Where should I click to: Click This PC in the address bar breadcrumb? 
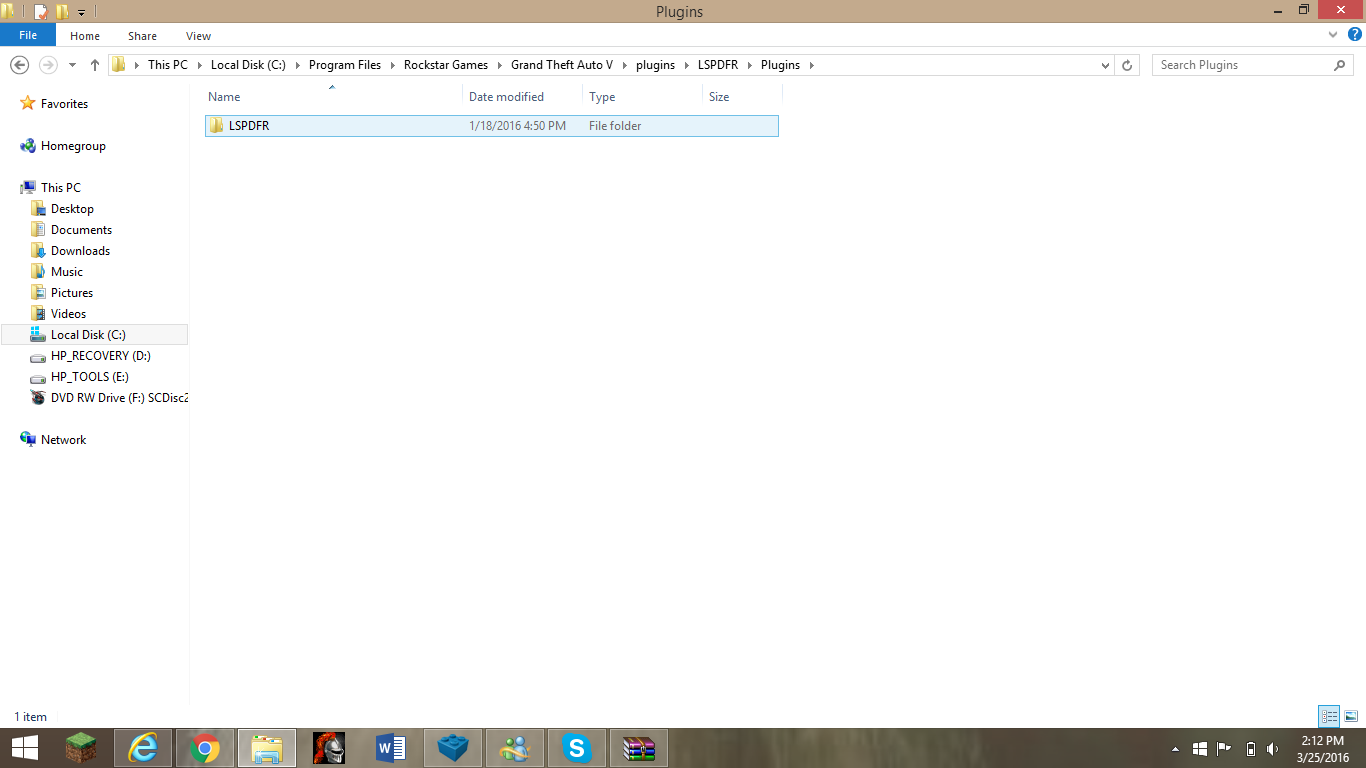pos(167,65)
